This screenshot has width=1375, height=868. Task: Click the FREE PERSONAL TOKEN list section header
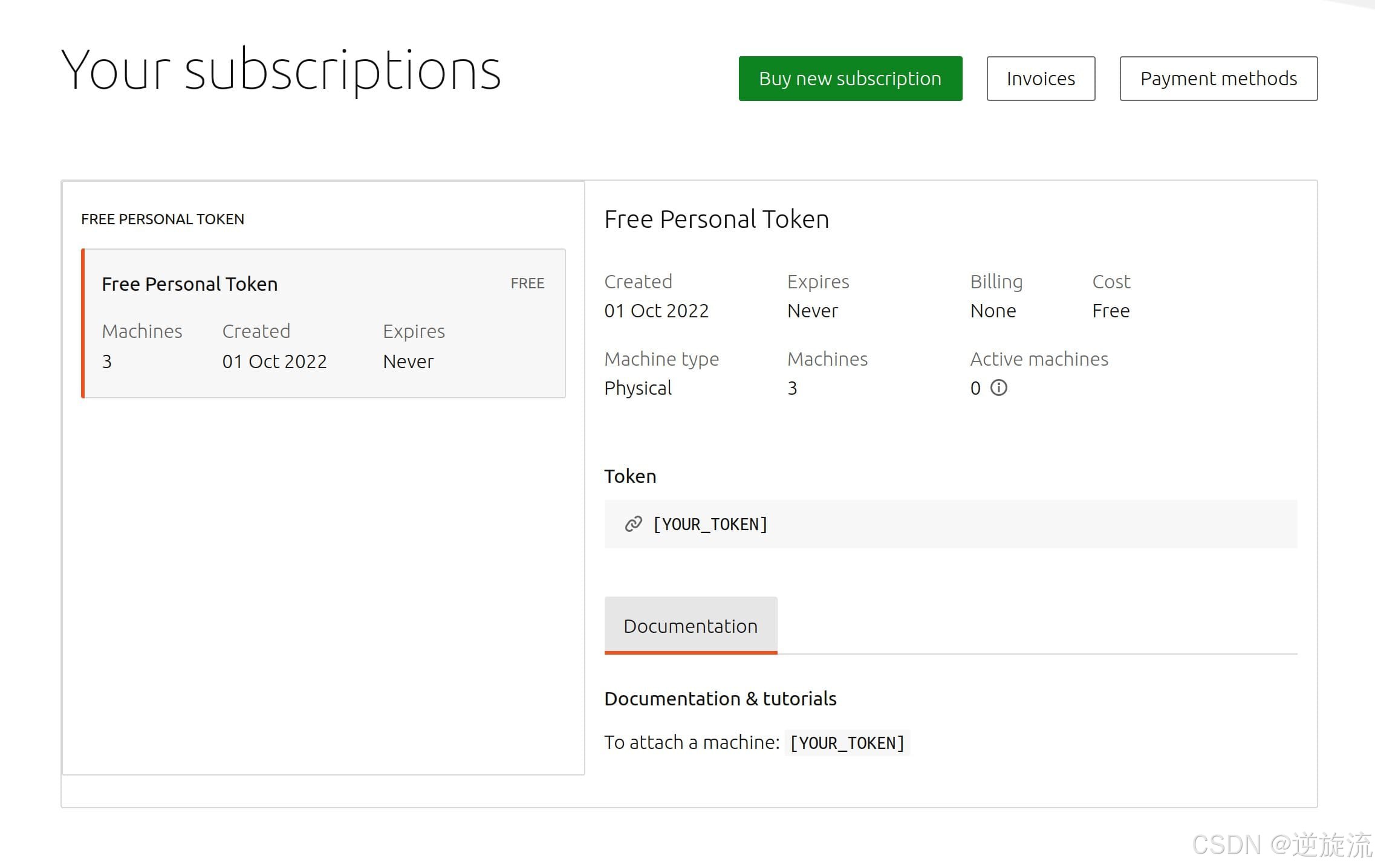(163, 219)
